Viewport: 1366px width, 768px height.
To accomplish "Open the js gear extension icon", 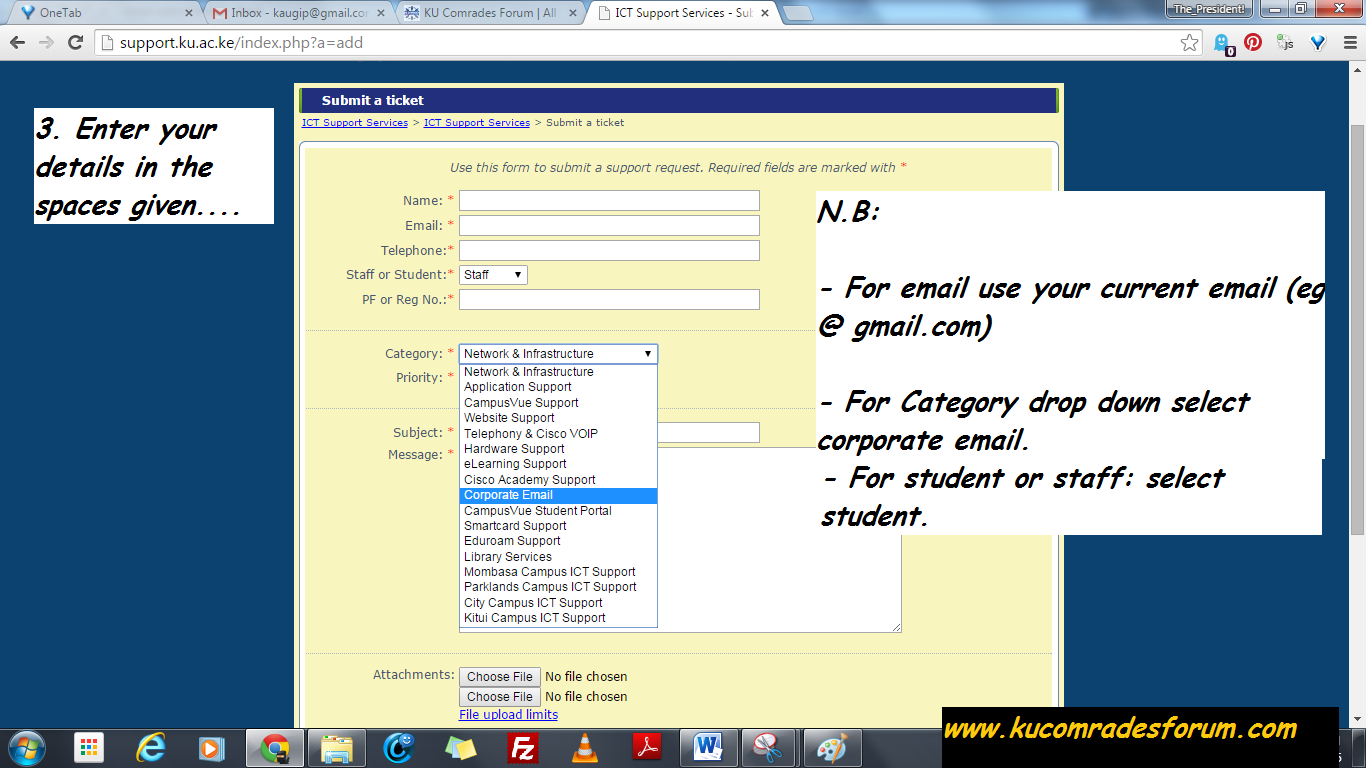I will click(1286, 43).
